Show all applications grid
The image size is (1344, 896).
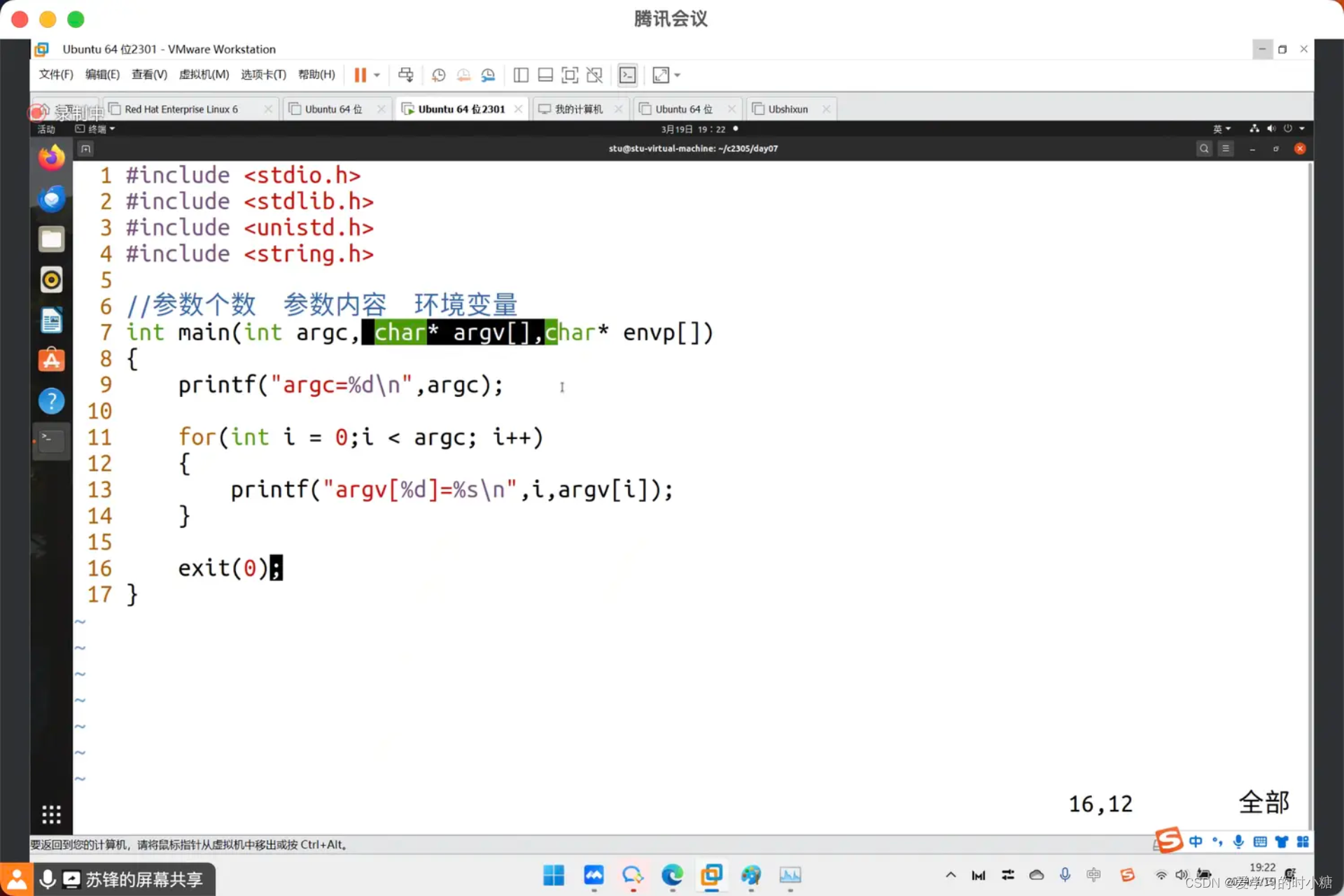click(51, 814)
